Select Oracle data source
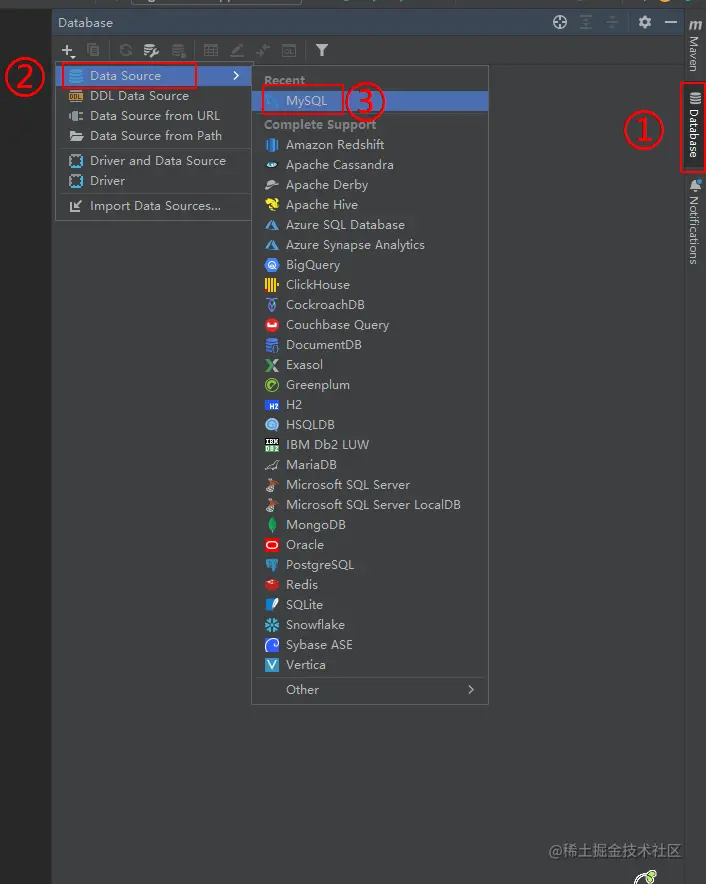 370,545
